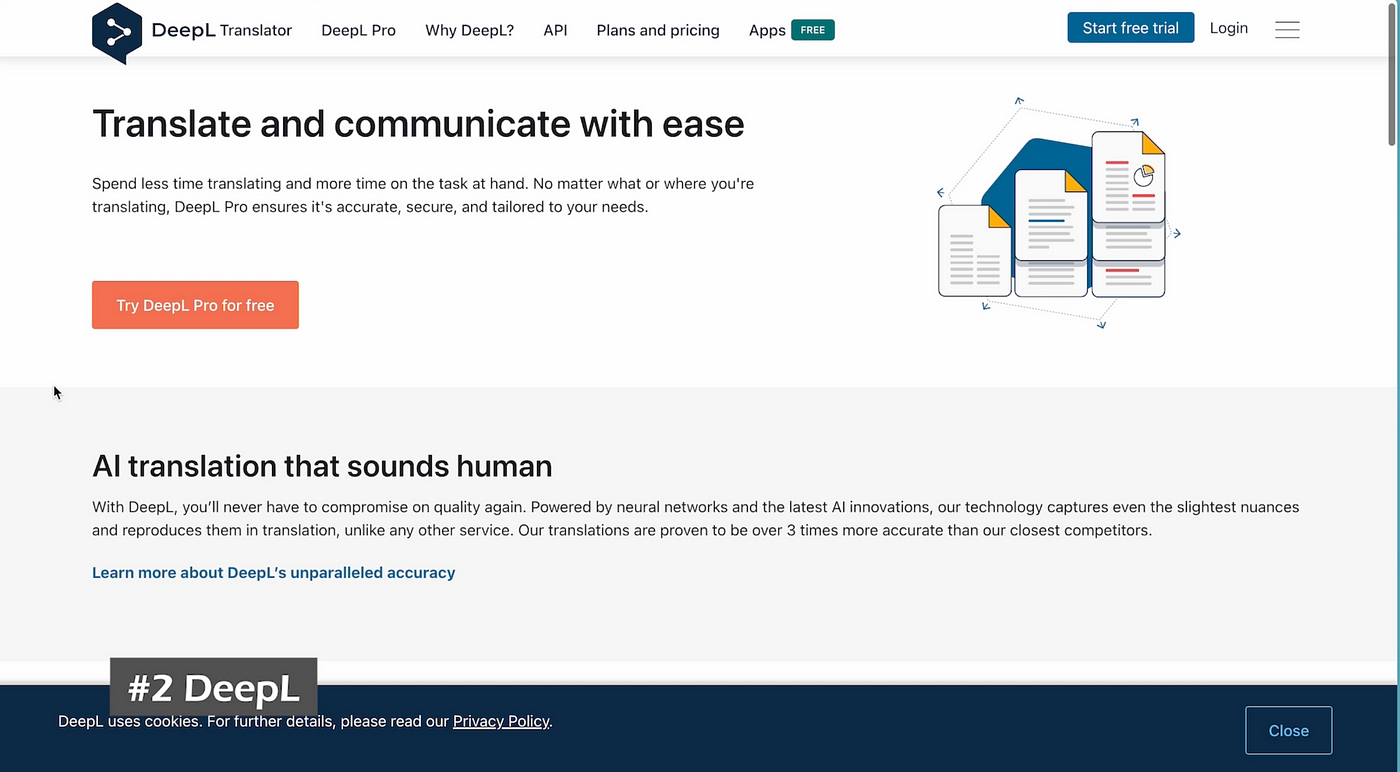Go to Why DeepL? page

(x=469, y=30)
